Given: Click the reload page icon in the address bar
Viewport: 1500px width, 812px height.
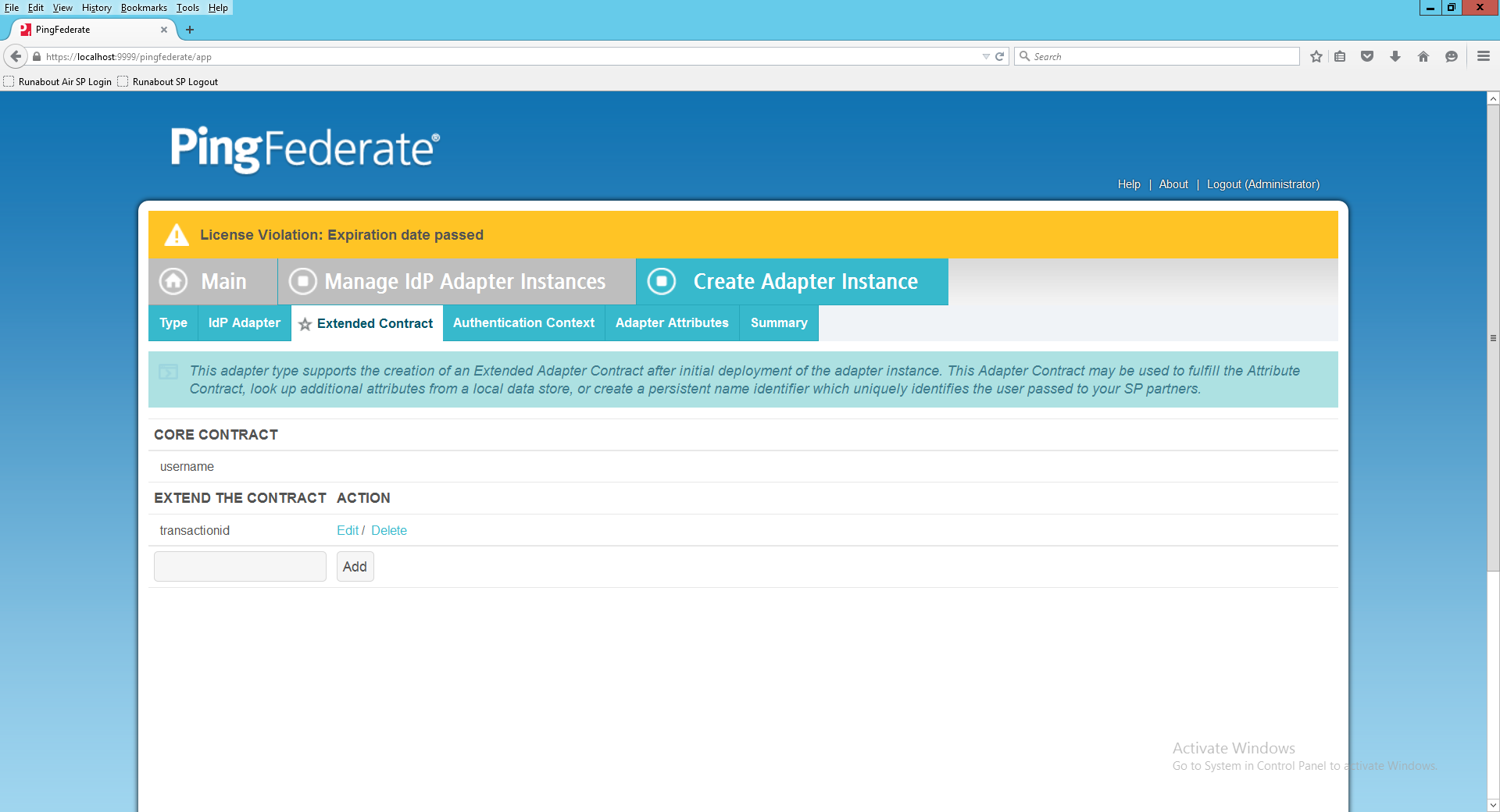Looking at the screenshot, I should point(999,56).
